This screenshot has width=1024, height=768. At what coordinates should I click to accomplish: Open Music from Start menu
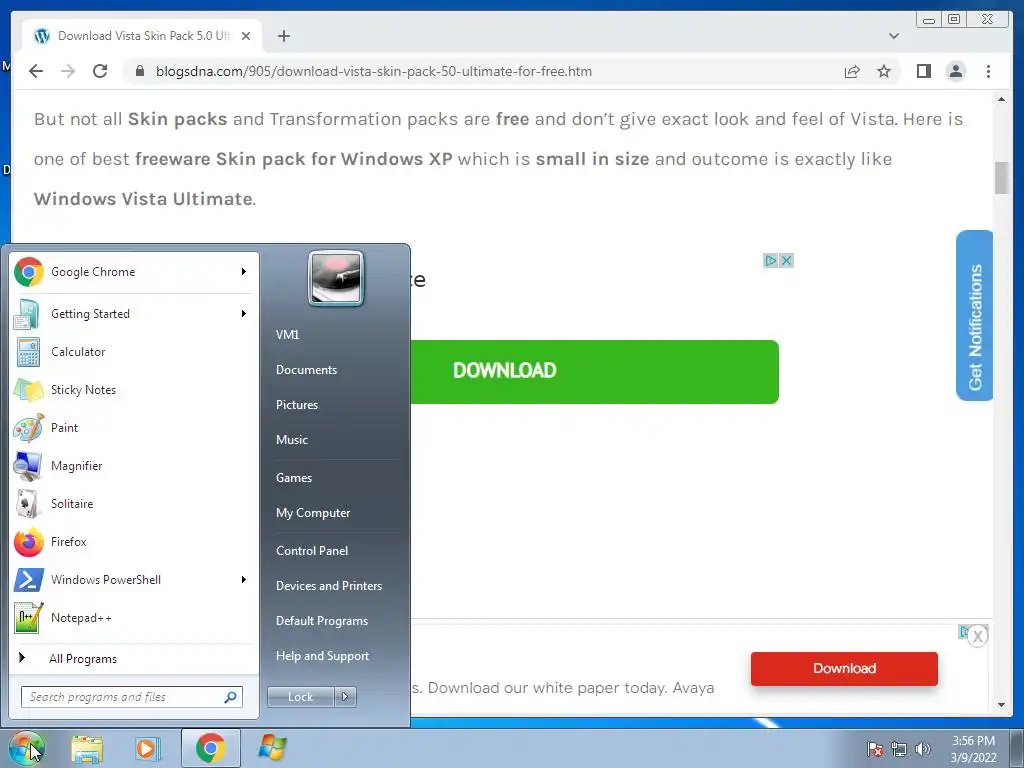click(292, 440)
